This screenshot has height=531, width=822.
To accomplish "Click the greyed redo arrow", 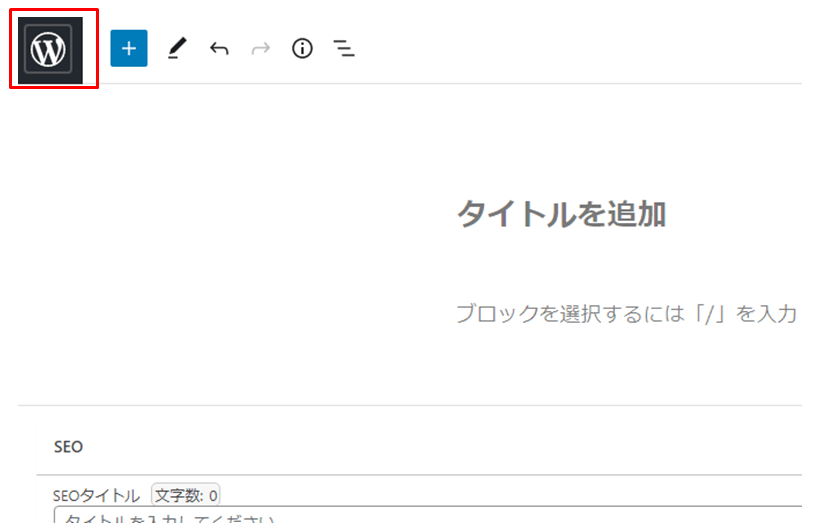I will 261,49.
